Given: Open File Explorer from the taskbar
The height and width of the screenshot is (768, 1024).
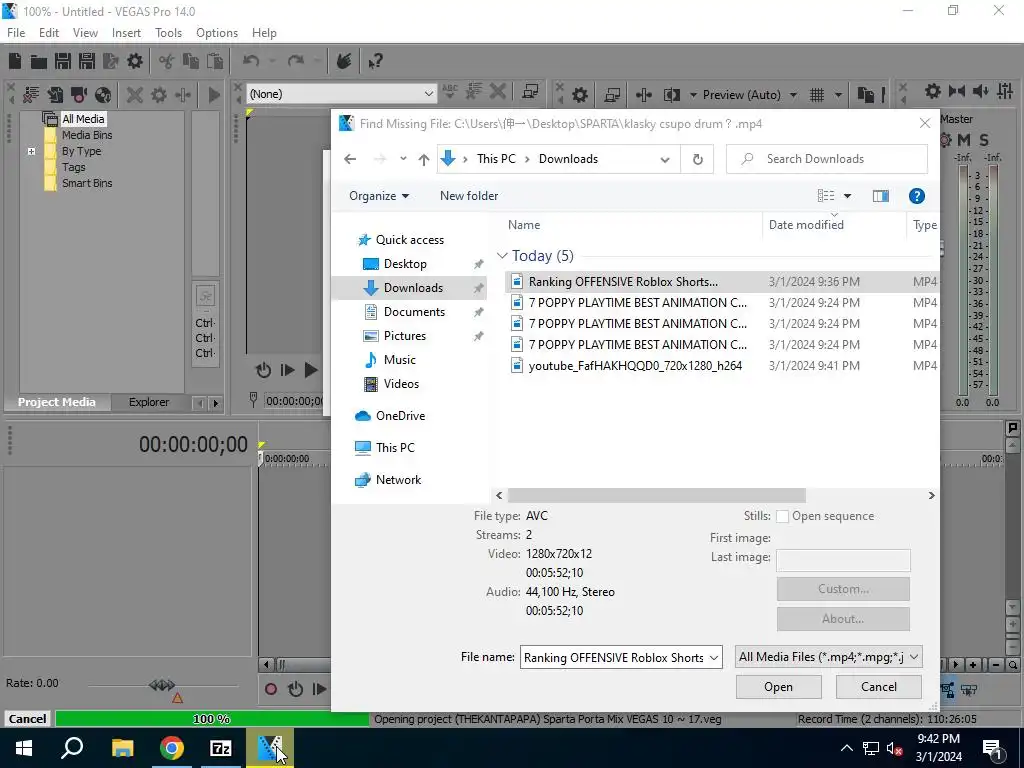Looking at the screenshot, I should (122, 748).
